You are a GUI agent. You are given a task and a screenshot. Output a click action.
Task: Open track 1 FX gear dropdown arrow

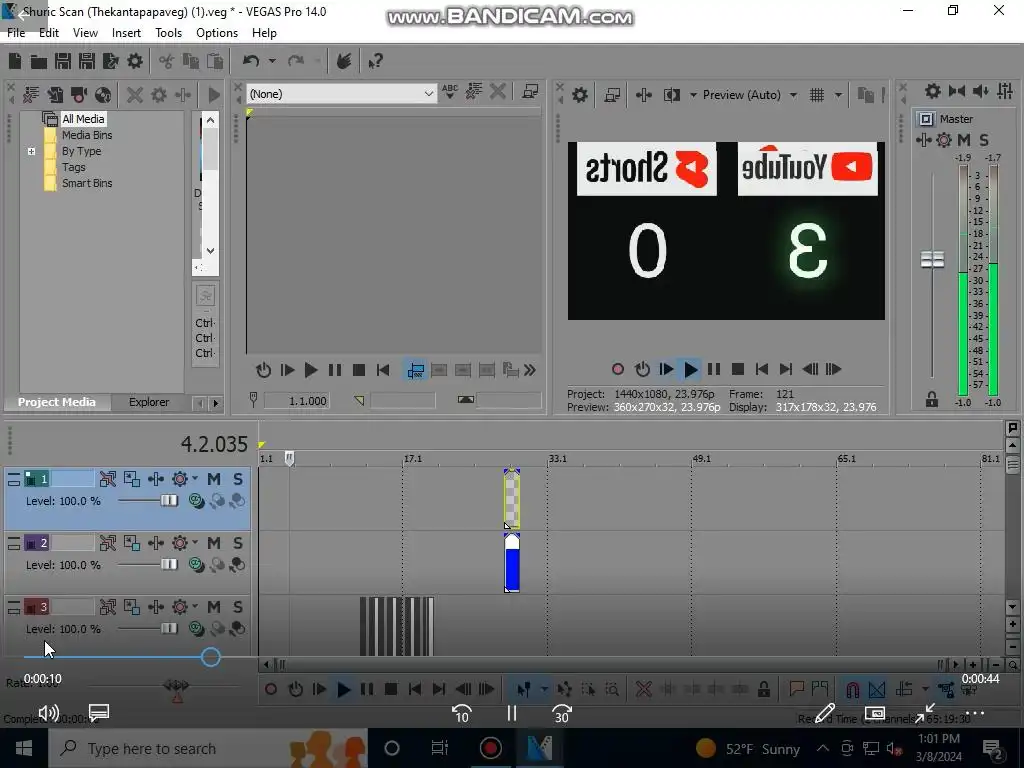point(195,479)
